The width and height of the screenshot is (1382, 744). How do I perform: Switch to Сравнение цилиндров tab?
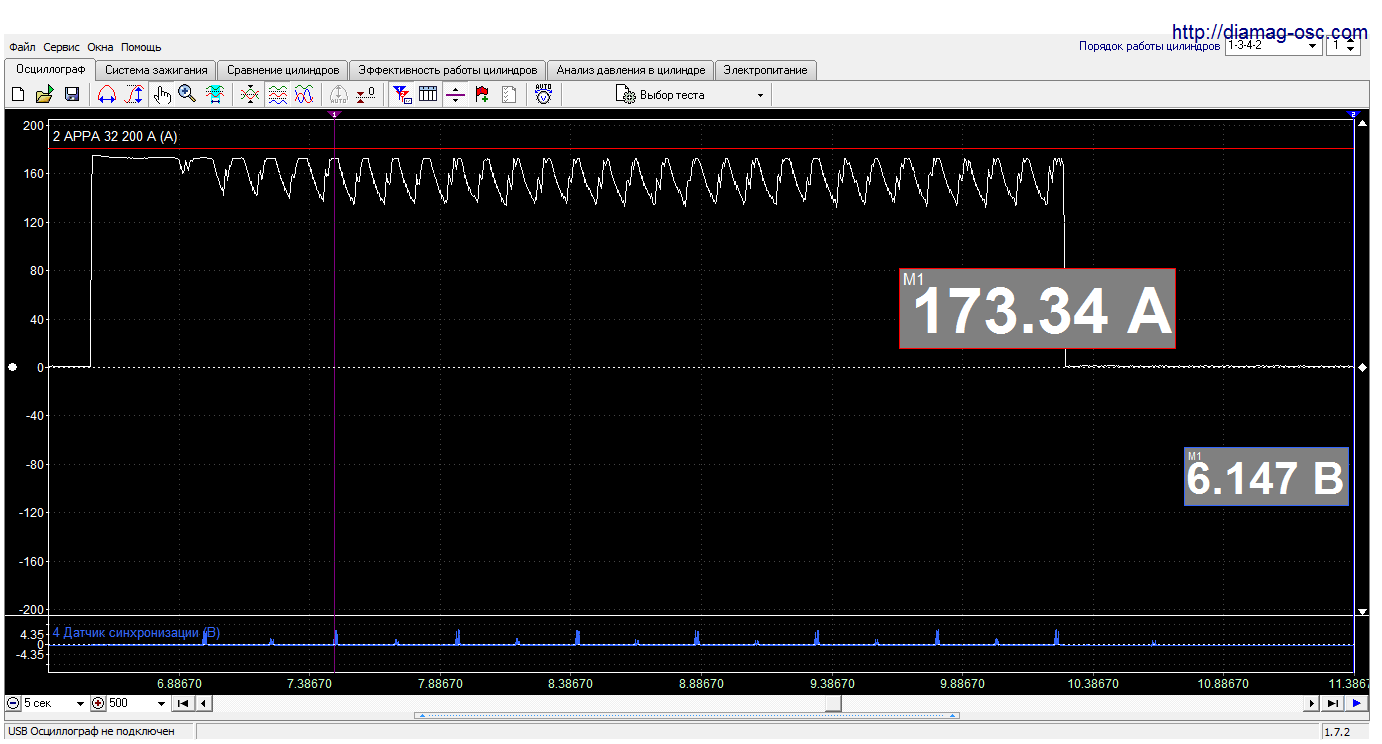click(283, 70)
